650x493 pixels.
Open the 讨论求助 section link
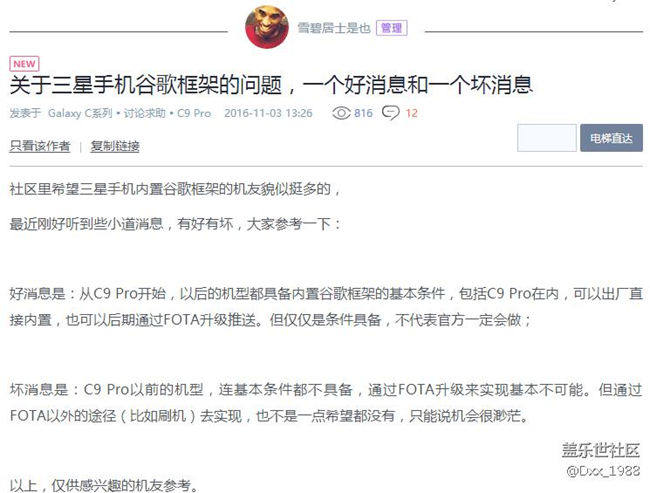(x=144, y=113)
